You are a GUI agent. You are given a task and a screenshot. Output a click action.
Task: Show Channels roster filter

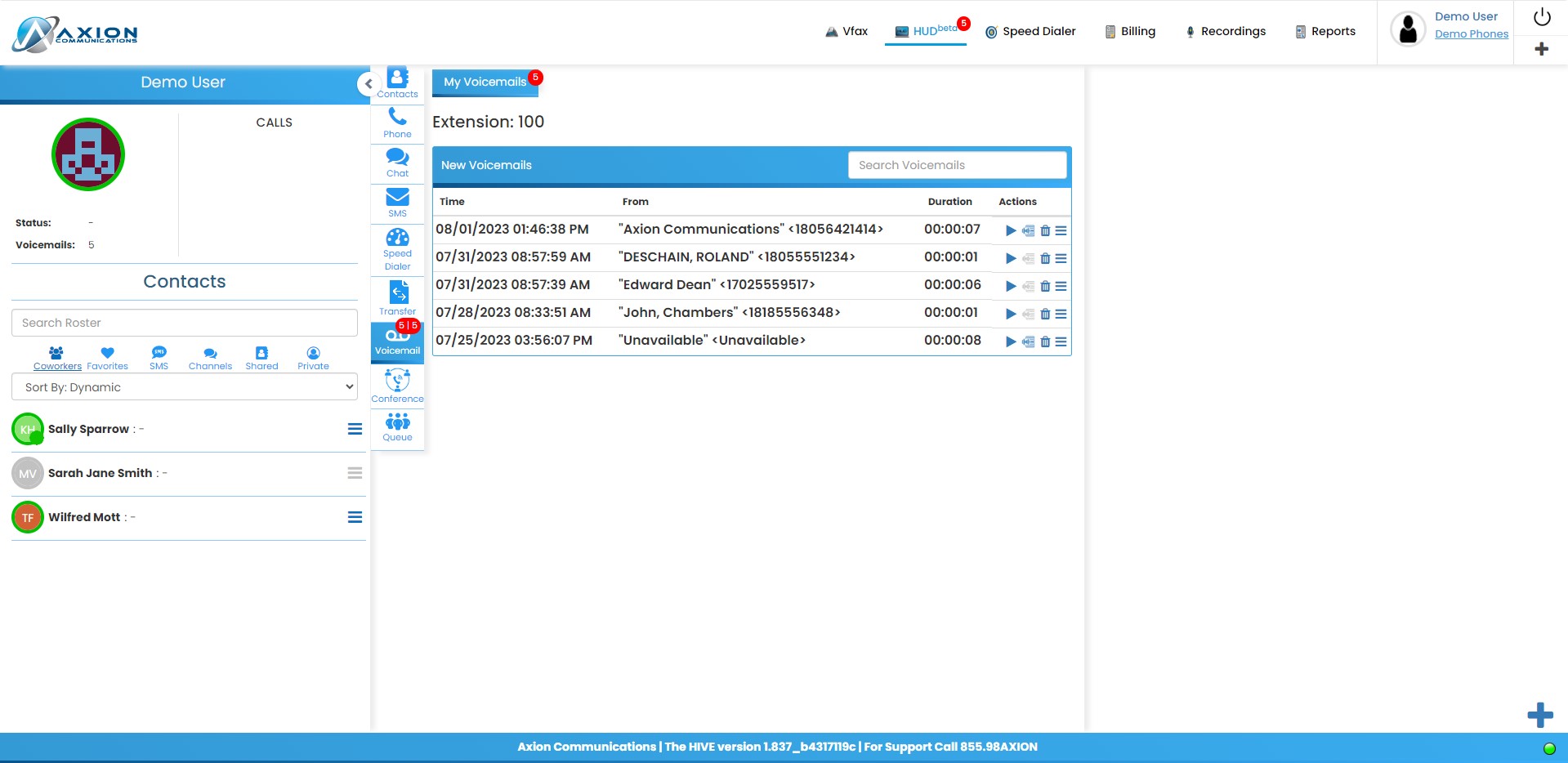click(x=210, y=359)
